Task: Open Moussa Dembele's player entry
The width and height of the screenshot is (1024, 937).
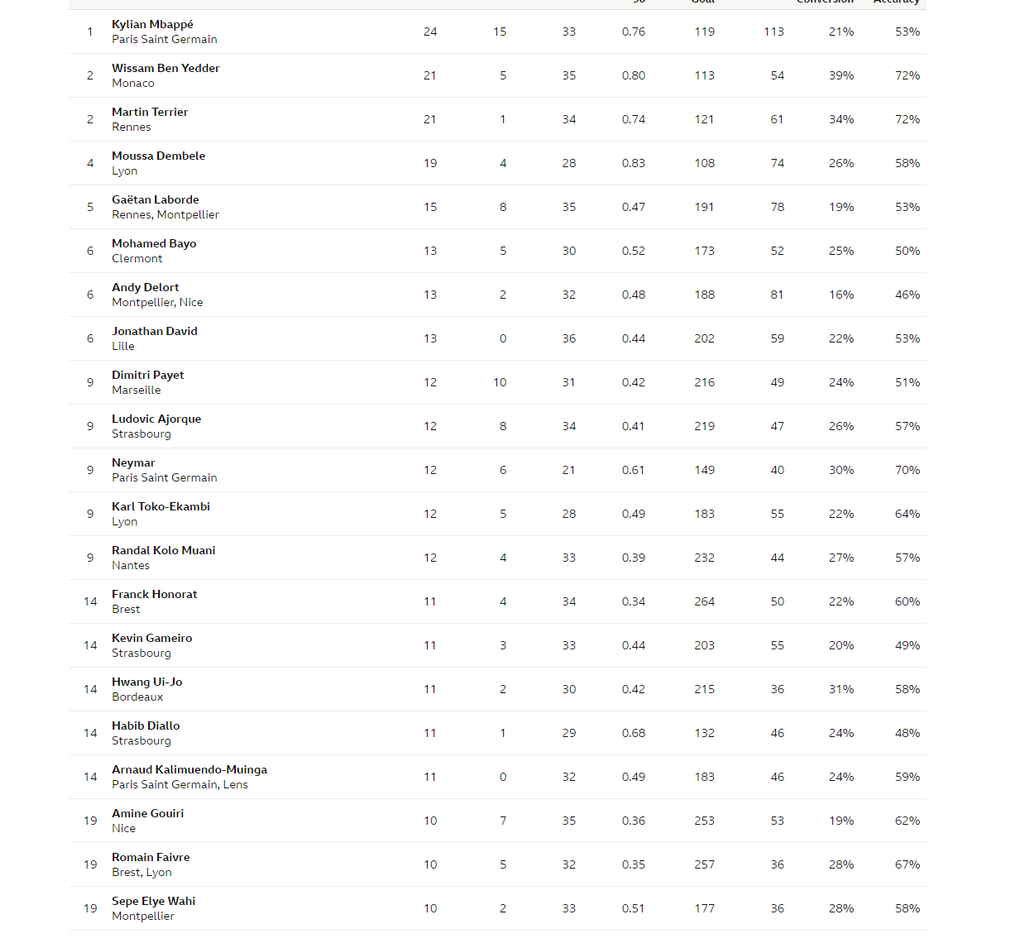Action: (x=158, y=156)
